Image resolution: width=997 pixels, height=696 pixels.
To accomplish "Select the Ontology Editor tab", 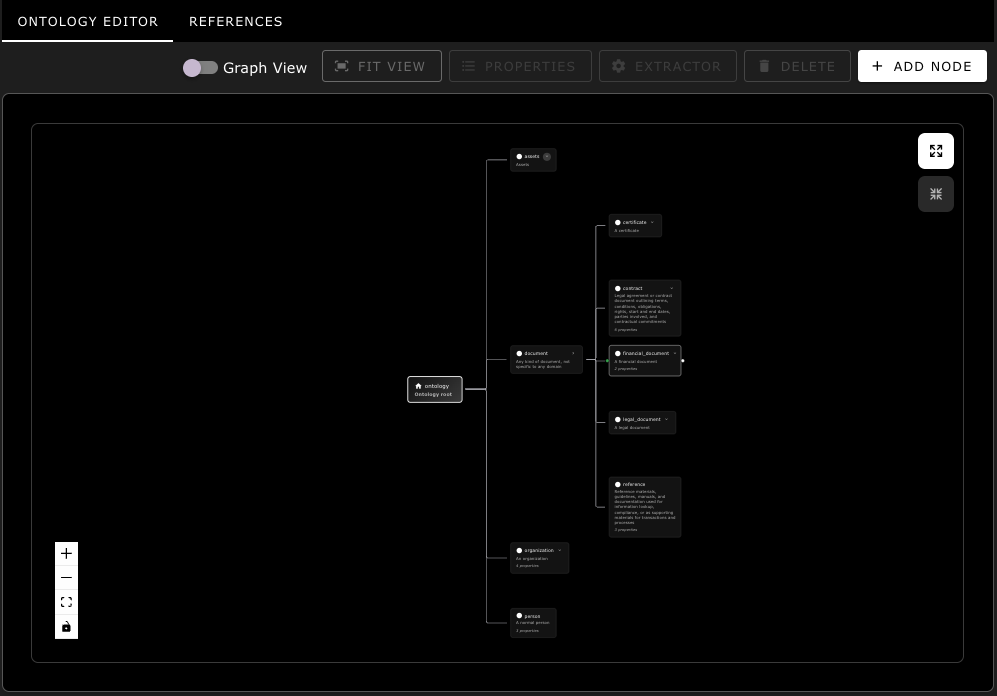I will pyautogui.click(x=88, y=21).
